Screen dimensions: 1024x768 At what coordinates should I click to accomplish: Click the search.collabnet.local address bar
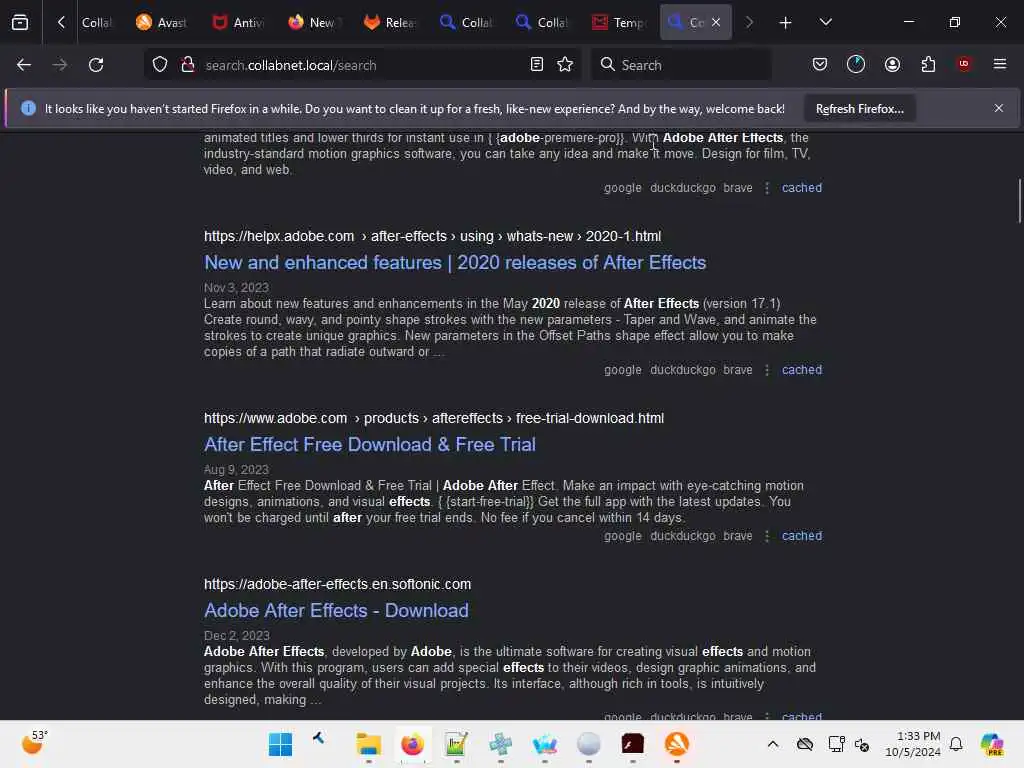pos(362,65)
